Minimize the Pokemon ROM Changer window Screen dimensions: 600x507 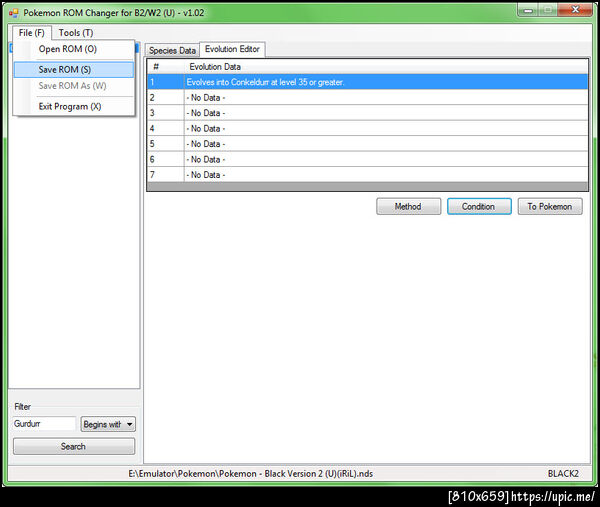point(528,10)
